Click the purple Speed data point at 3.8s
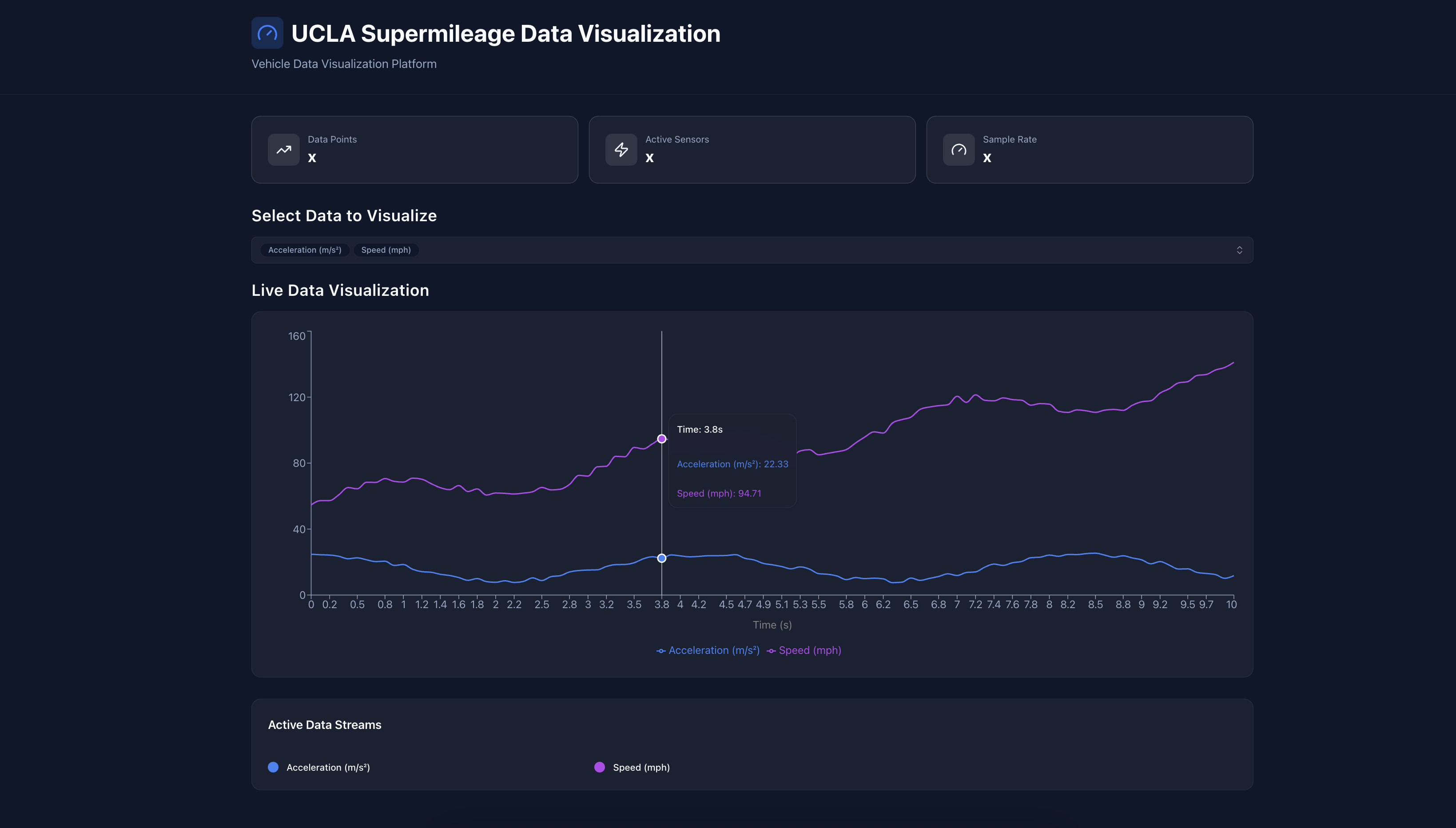The image size is (1456, 828). pyautogui.click(x=662, y=438)
